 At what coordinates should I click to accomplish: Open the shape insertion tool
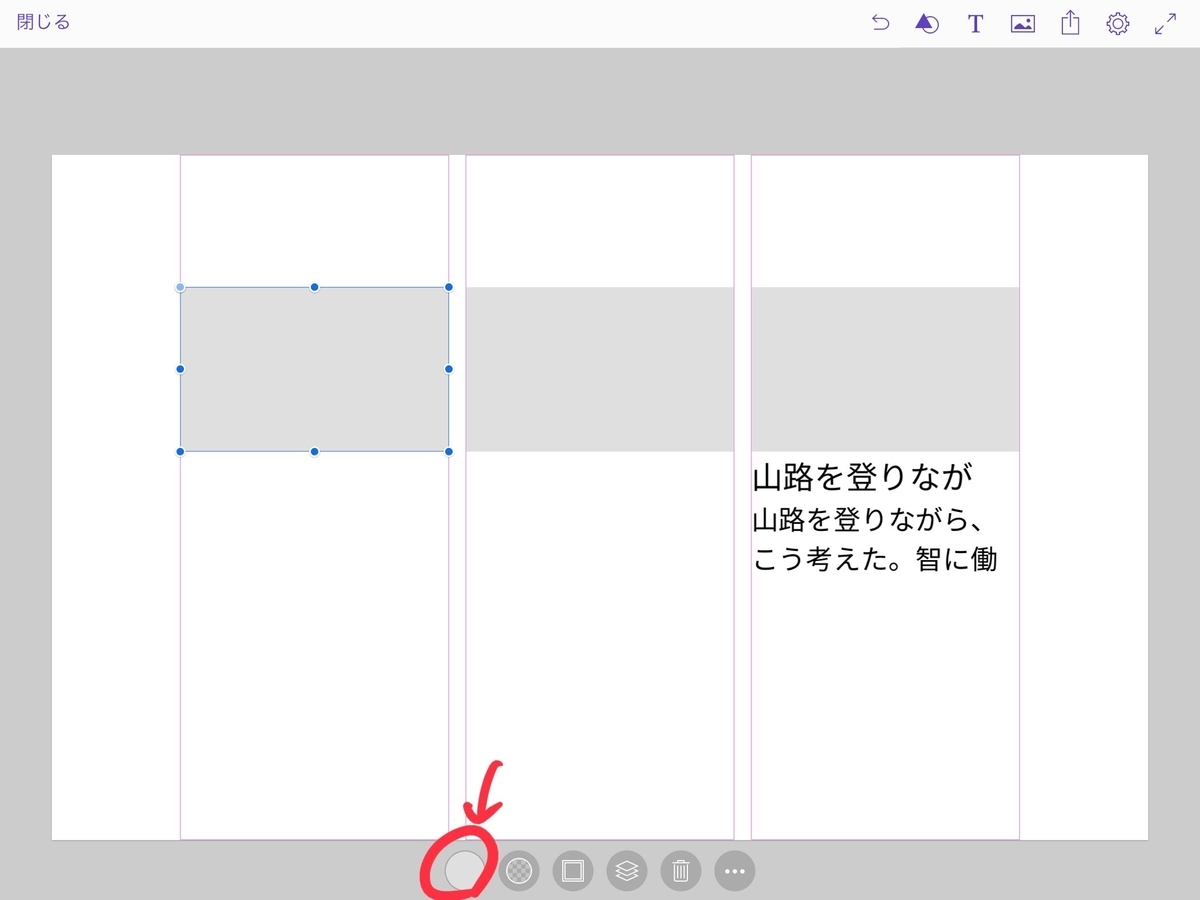click(926, 23)
